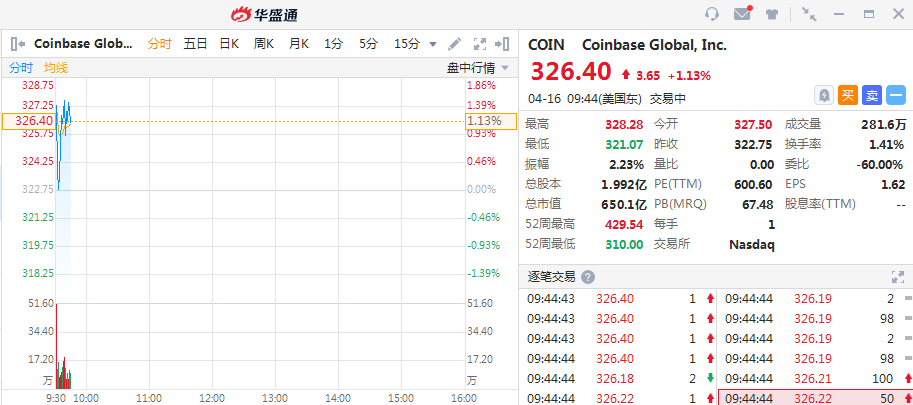The height and width of the screenshot is (405, 913).
Task: Click the blue 卖 sell button
Action: 871,95
